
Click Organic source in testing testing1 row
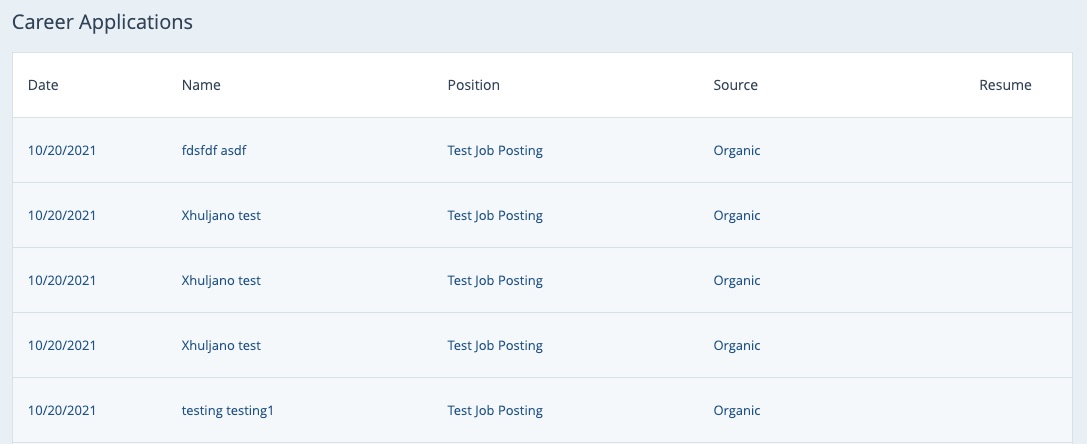point(737,411)
